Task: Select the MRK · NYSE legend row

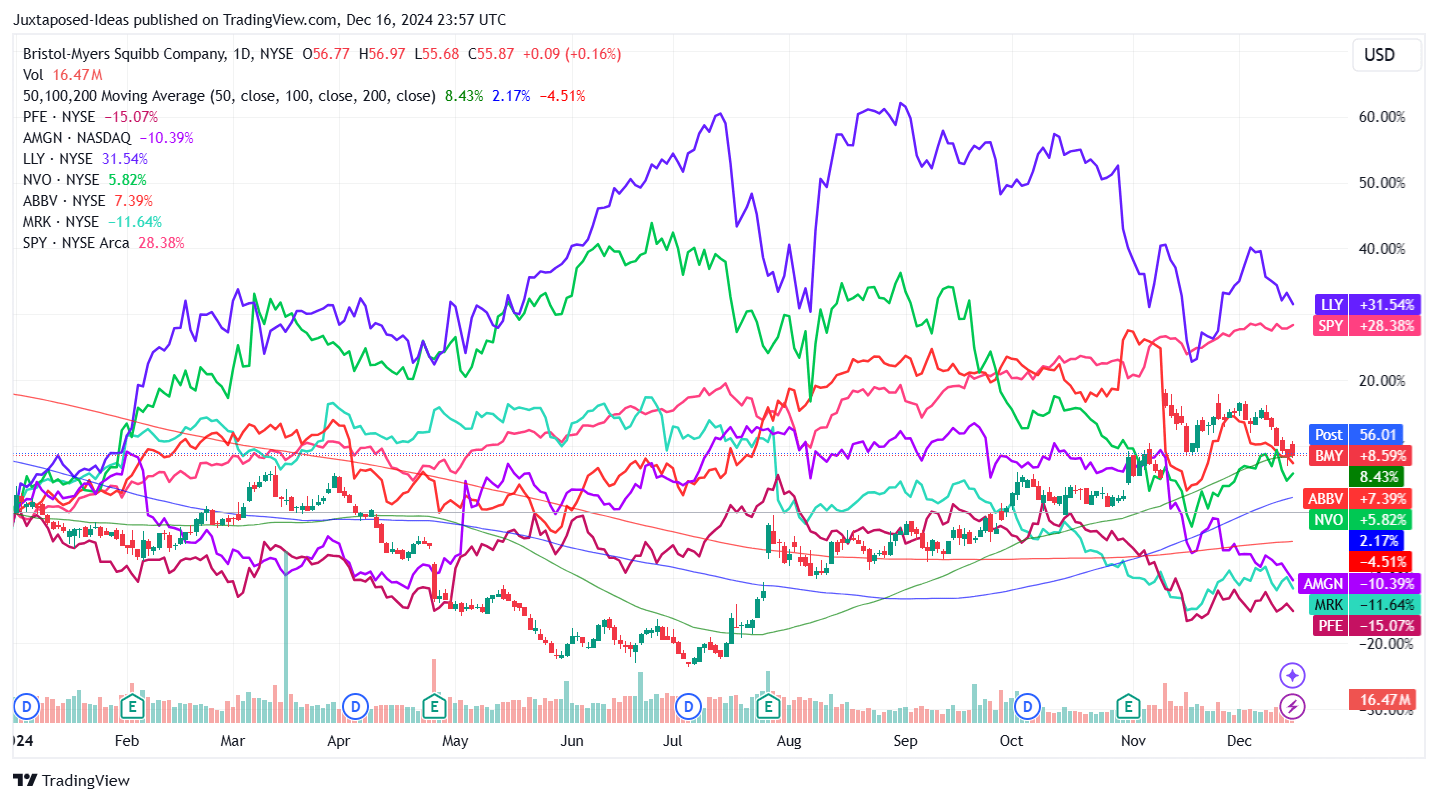Action: 92,222
